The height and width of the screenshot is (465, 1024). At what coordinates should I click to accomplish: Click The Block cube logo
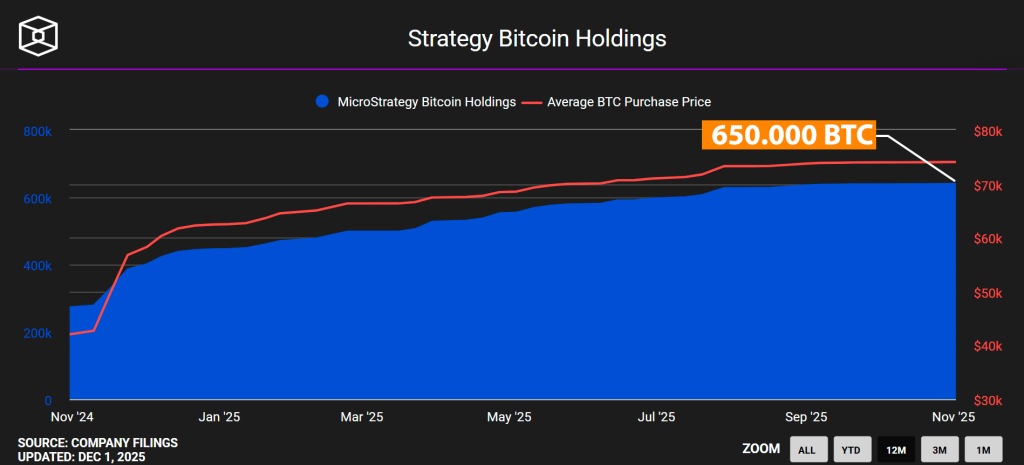click(x=39, y=35)
